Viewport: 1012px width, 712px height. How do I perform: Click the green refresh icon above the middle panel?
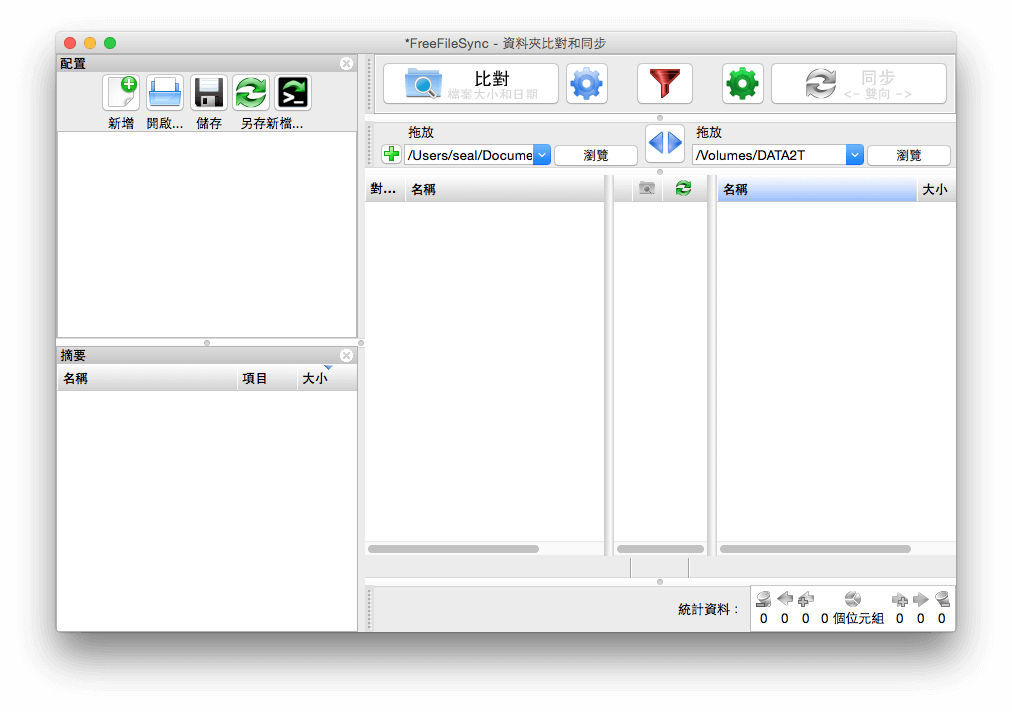[x=685, y=188]
